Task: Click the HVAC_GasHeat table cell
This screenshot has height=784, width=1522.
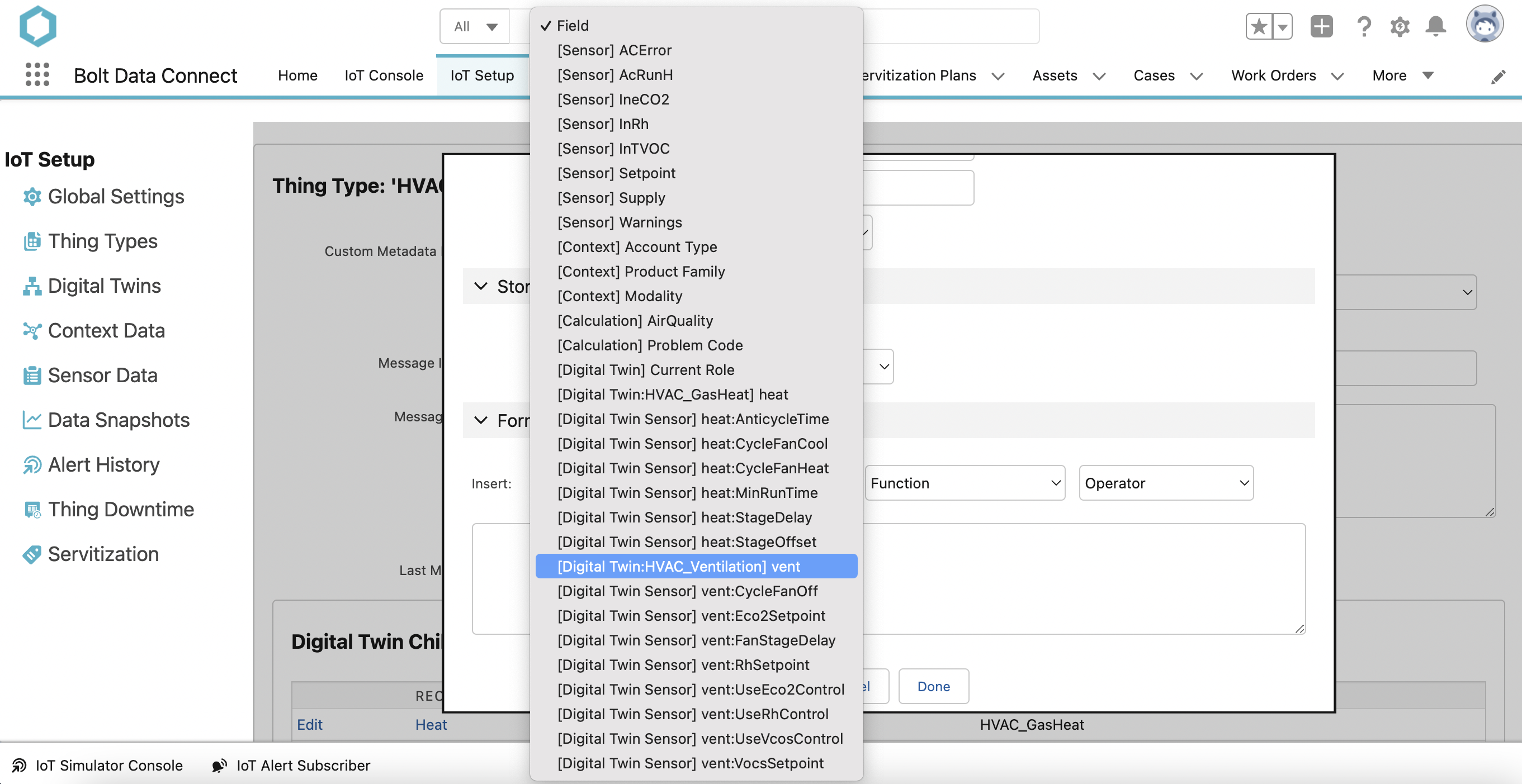Action: coord(1032,724)
